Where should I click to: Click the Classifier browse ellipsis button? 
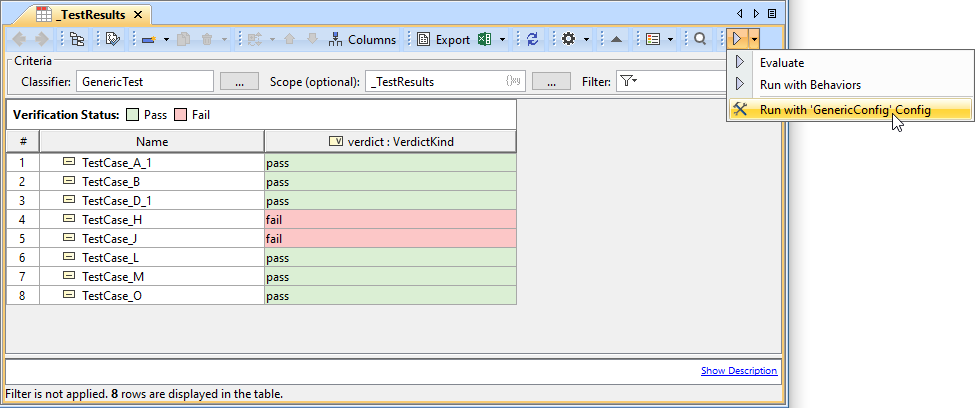tap(239, 81)
